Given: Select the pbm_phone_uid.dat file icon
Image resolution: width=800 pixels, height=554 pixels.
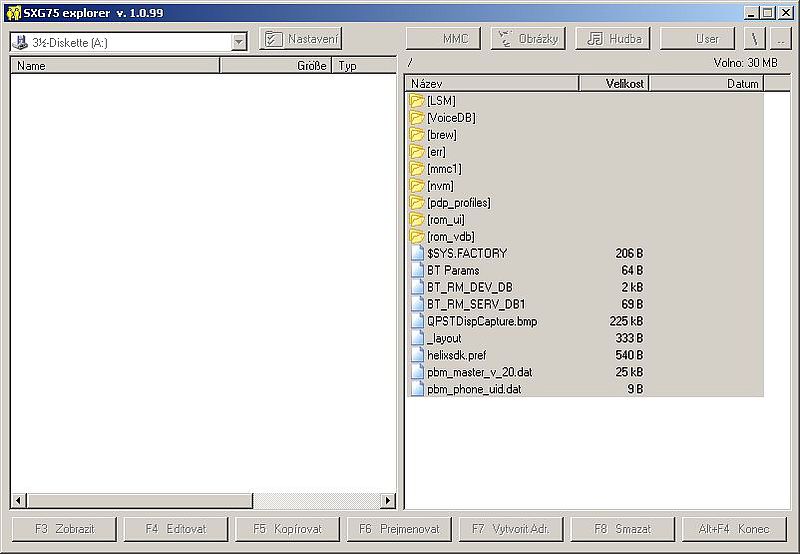Looking at the screenshot, I should (x=417, y=389).
